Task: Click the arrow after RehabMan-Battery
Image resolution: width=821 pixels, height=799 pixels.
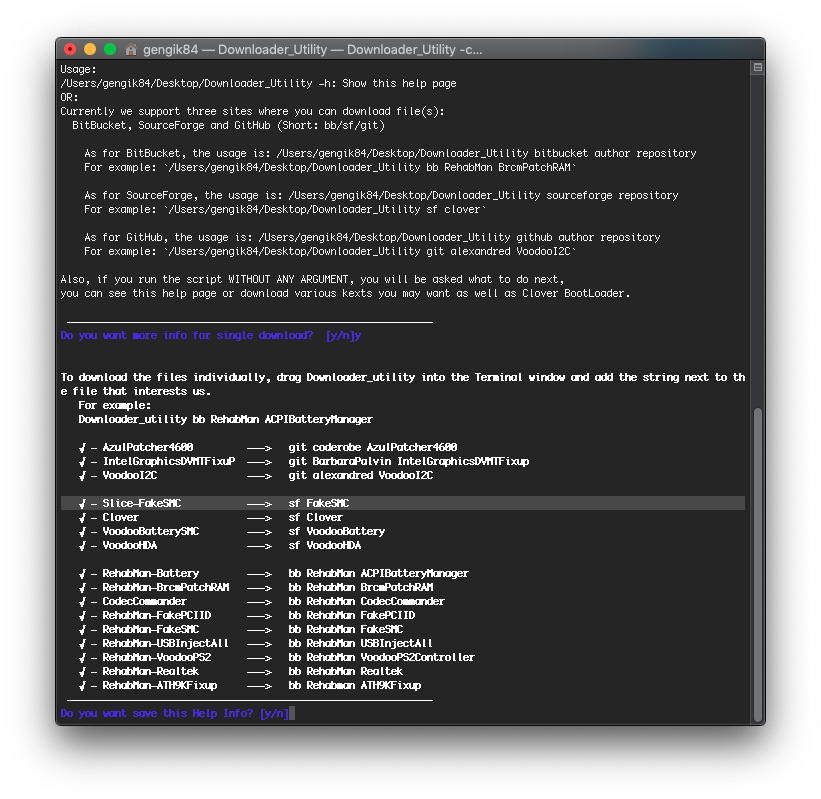Action: [259, 574]
